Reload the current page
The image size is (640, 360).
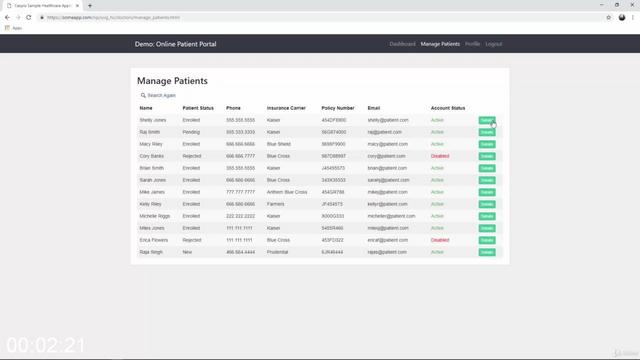[29, 18]
